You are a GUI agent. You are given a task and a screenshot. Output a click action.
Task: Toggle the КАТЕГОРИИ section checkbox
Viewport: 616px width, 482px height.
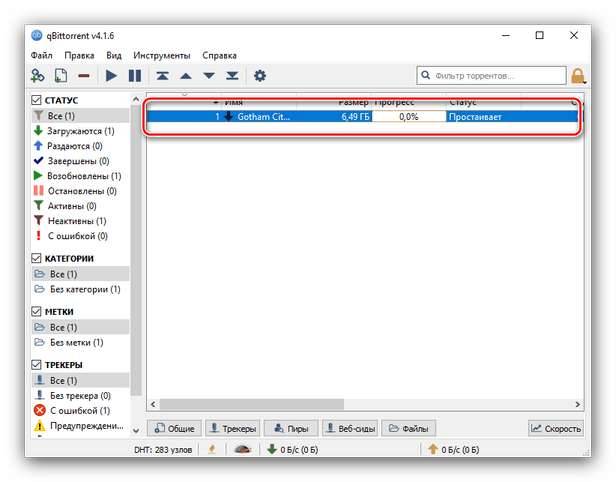coord(37,258)
